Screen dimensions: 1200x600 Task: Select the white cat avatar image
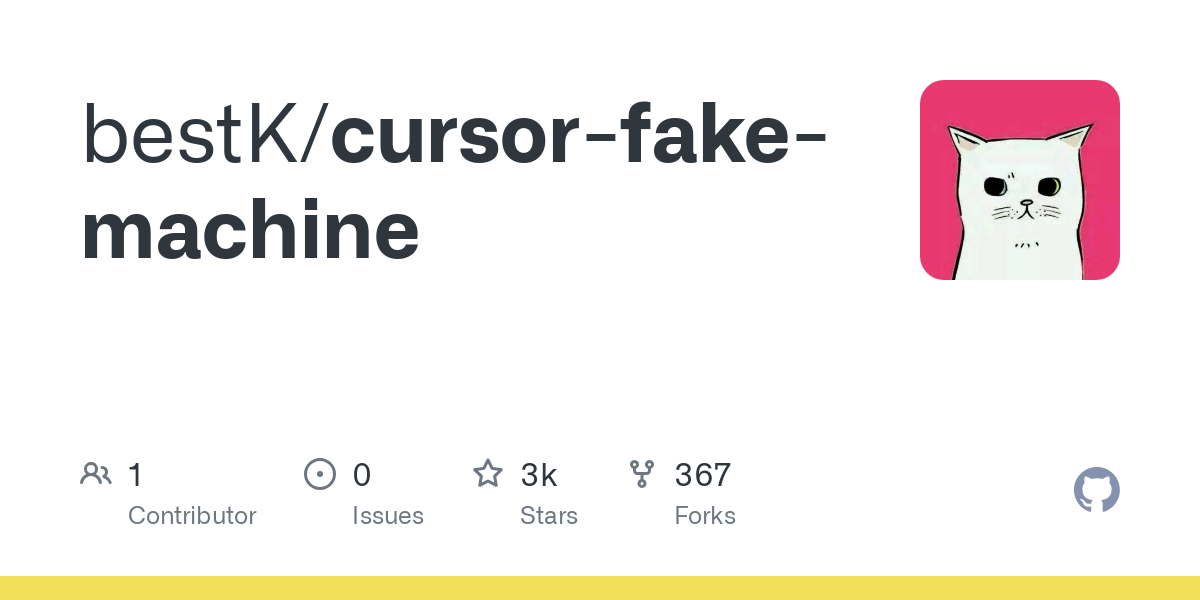coord(1020,180)
